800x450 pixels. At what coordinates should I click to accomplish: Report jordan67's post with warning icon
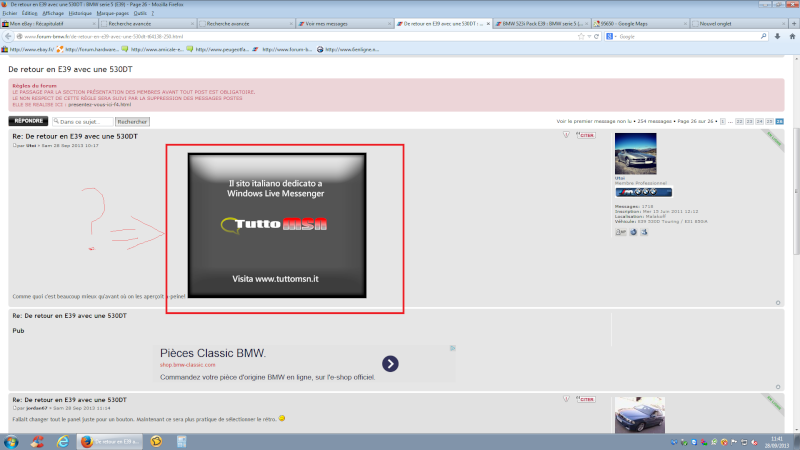[x=566, y=399]
